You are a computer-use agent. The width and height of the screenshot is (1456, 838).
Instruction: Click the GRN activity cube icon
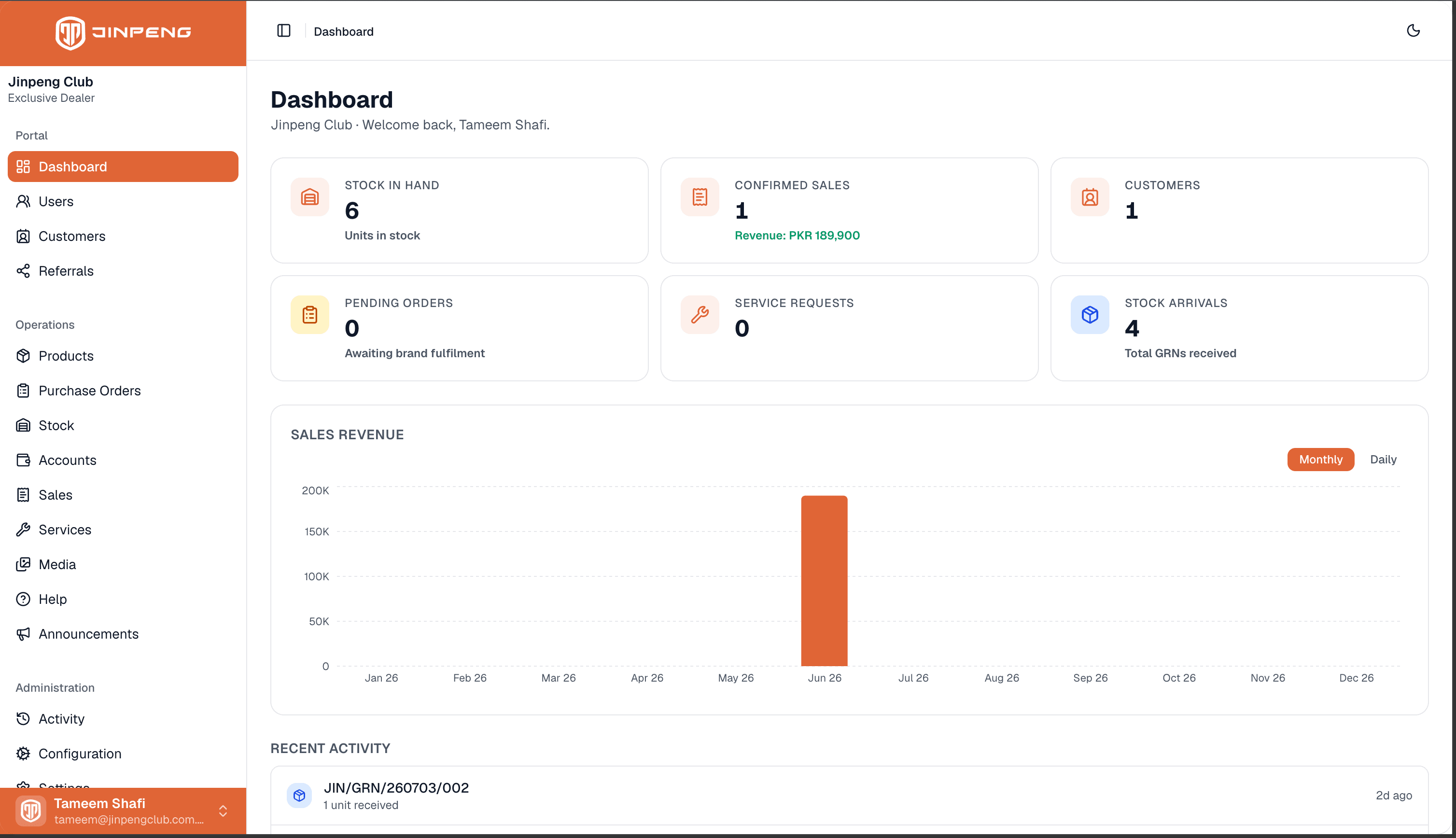299,796
